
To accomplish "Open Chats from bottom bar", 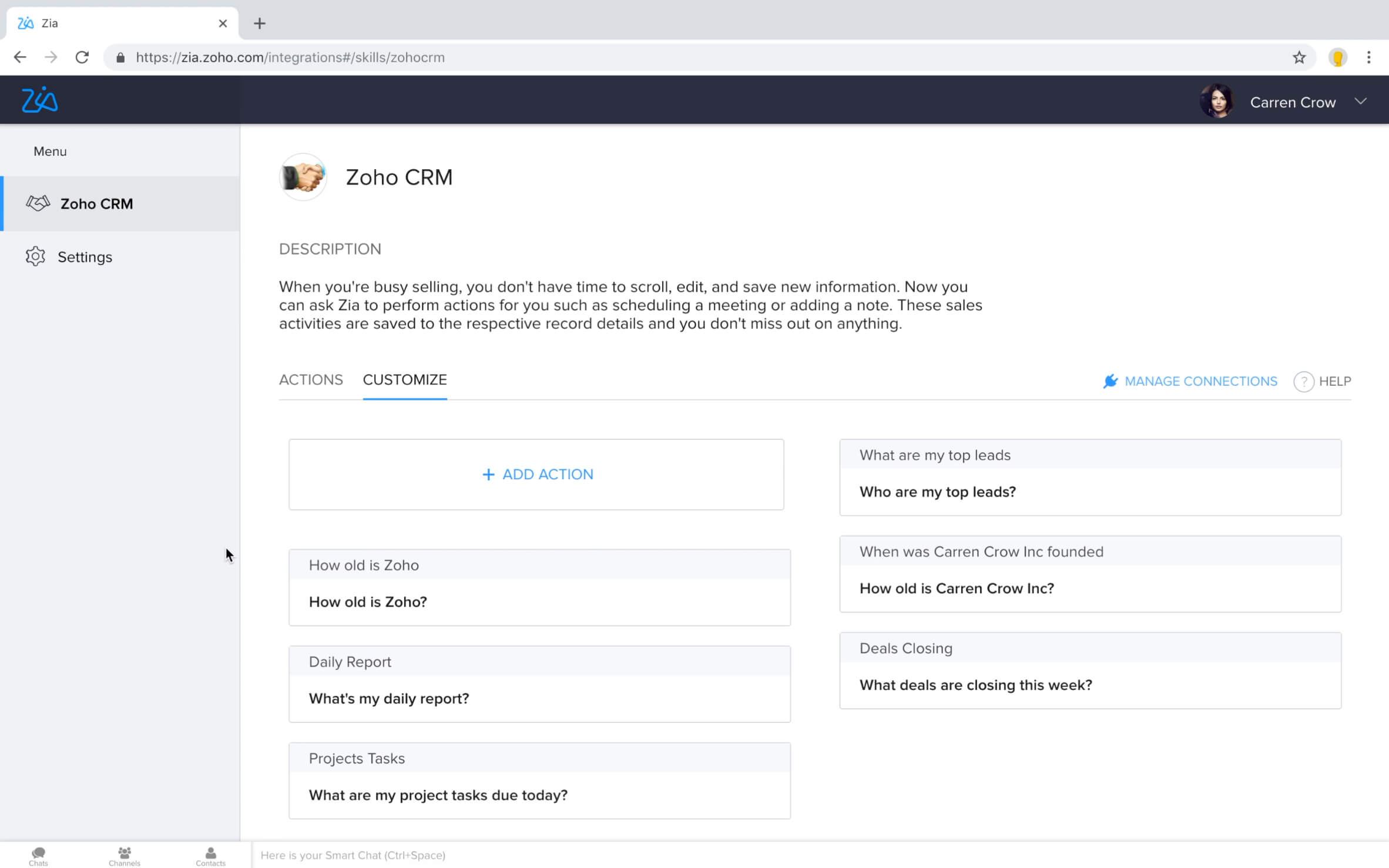I will [38, 856].
